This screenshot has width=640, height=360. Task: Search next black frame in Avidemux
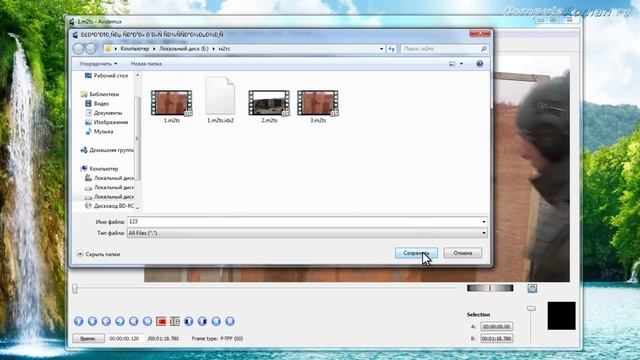(x=202, y=321)
